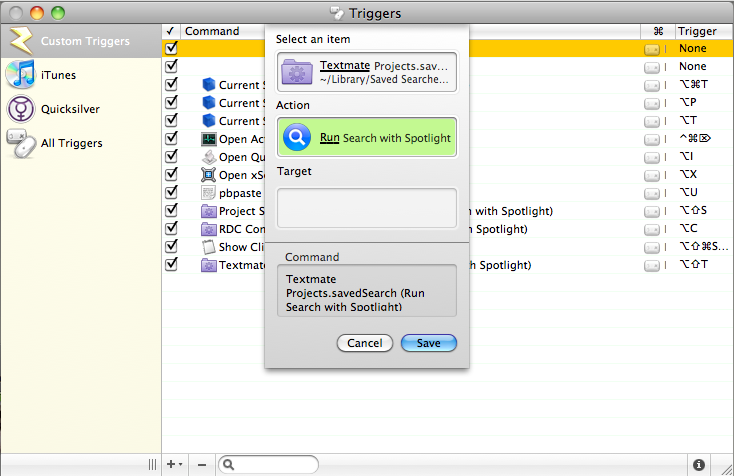Select Custom Triggers in the sidebar
The image size is (734, 476).
pyautogui.click(x=81, y=41)
